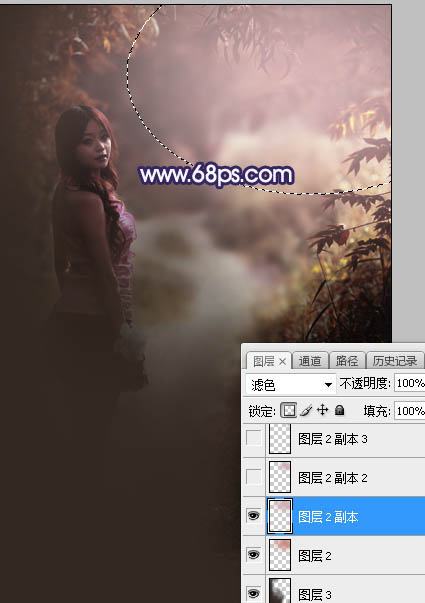This screenshot has height=603, width=425.
Task: Click the 图层 3 layer thumbnail
Action: point(280,591)
